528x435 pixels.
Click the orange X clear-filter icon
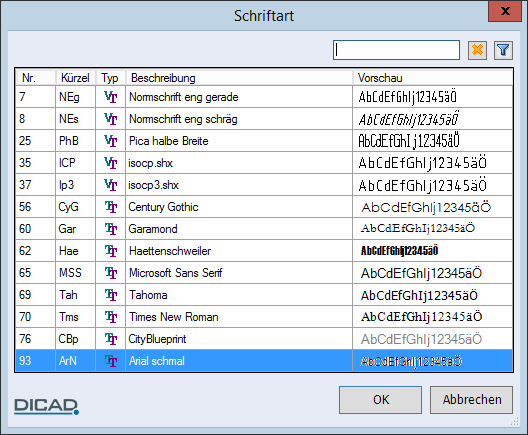477,50
